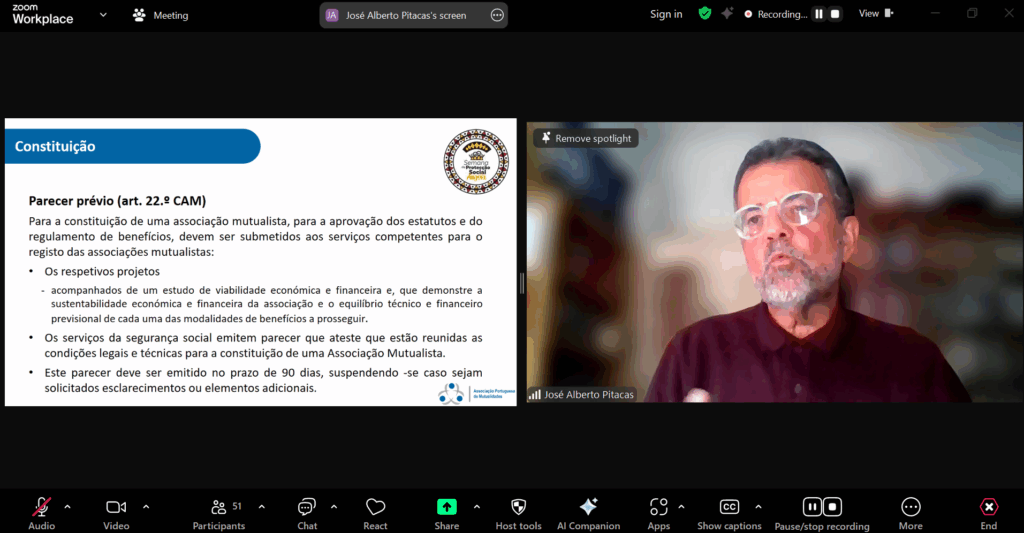Image resolution: width=1024 pixels, height=533 pixels.
Task: Expand apps options chevron
Action: [681, 507]
